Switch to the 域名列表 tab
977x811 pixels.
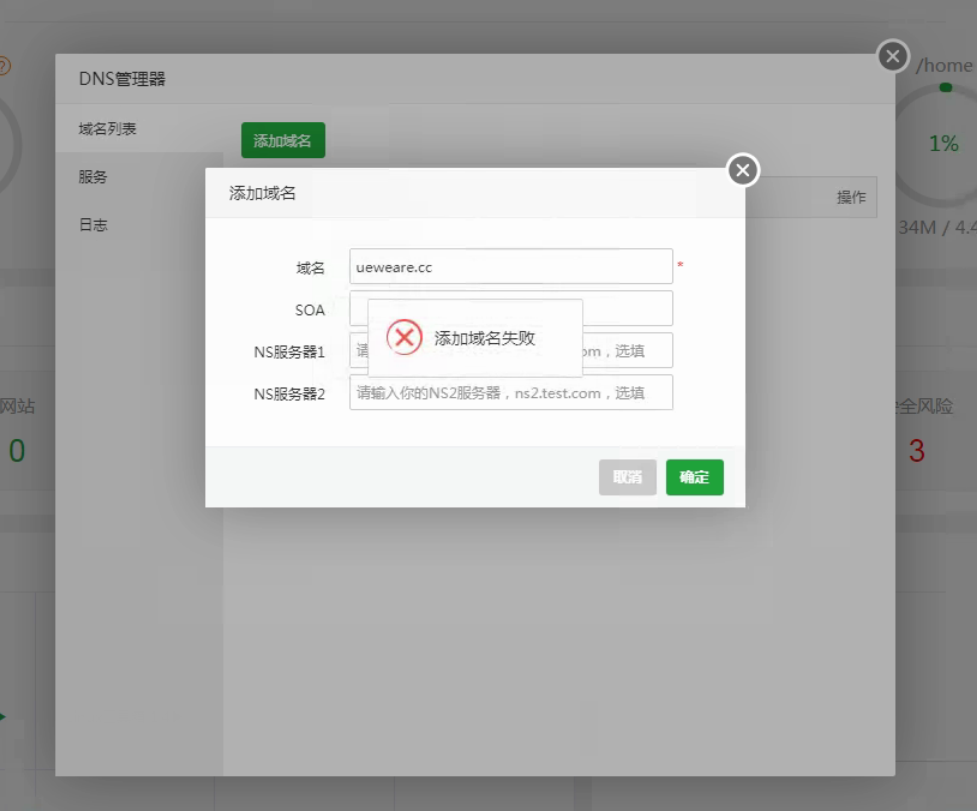tap(108, 129)
